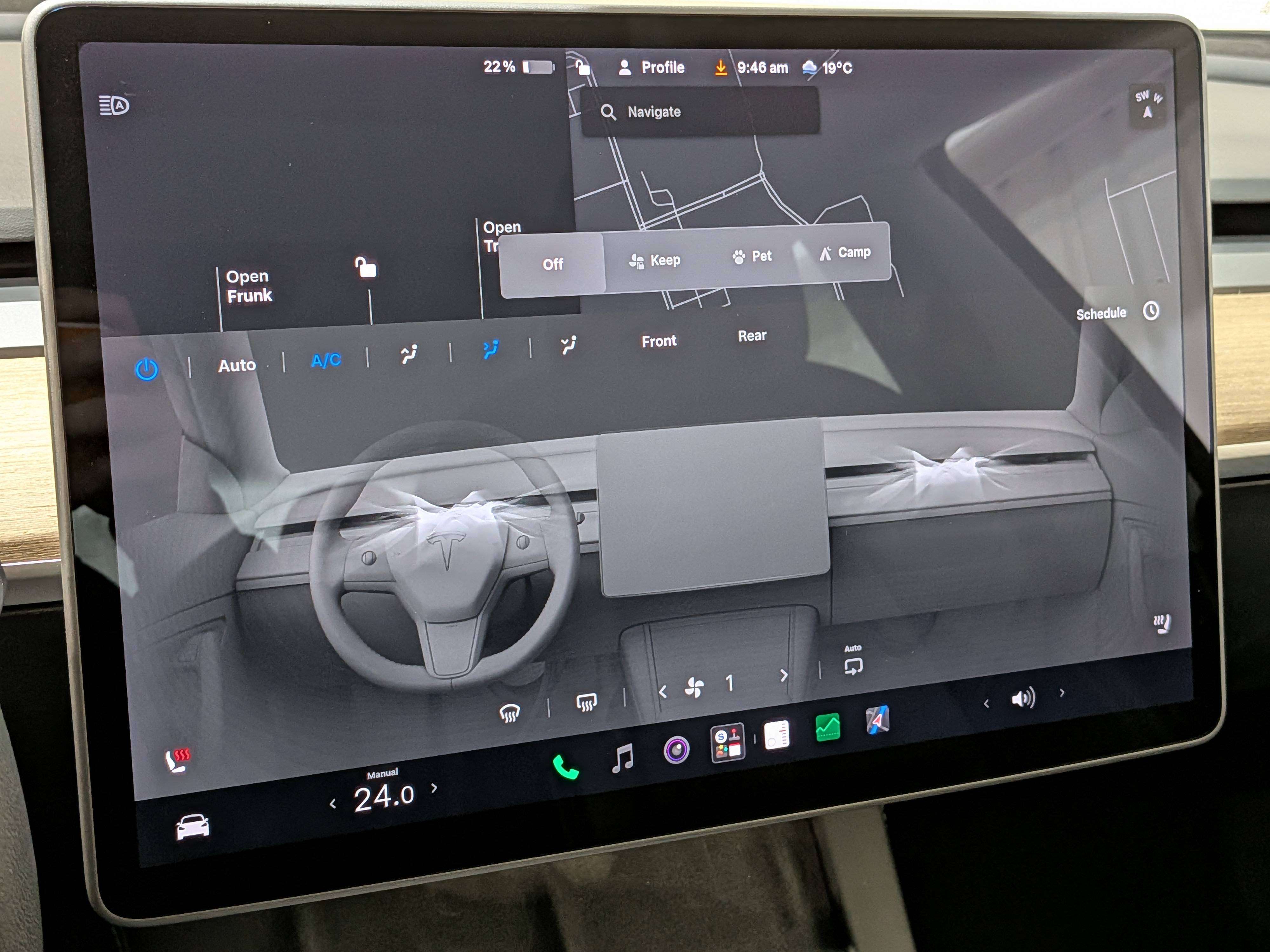Switch to Front climate tab
This screenshot has height=952, width=1270.
658,341
